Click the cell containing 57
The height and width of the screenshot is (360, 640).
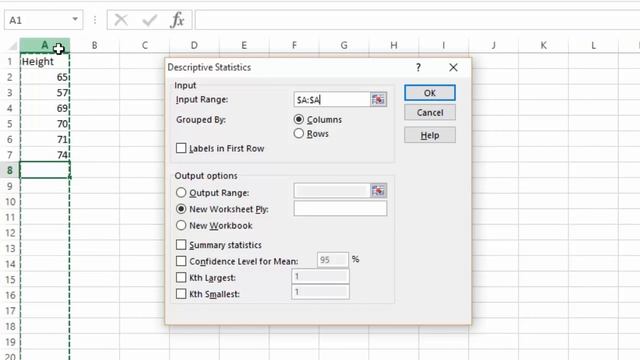coord(45,93)
